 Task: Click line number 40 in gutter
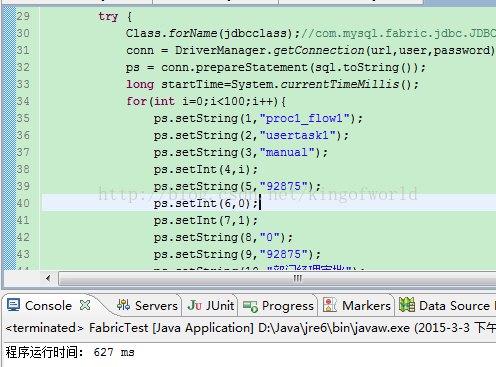click(x=23, y=203)
